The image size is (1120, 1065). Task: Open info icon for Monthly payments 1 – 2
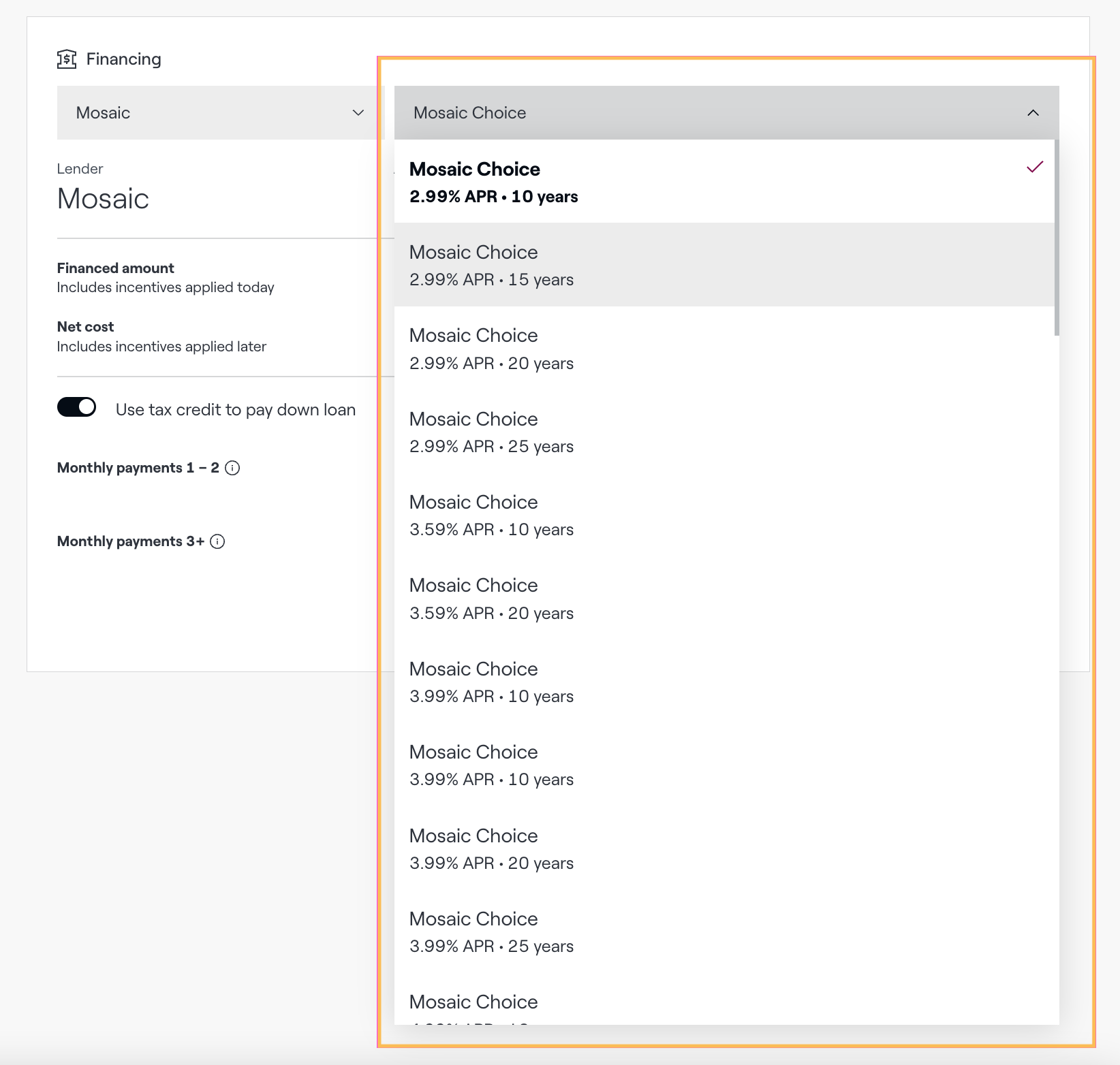point(232,468)
